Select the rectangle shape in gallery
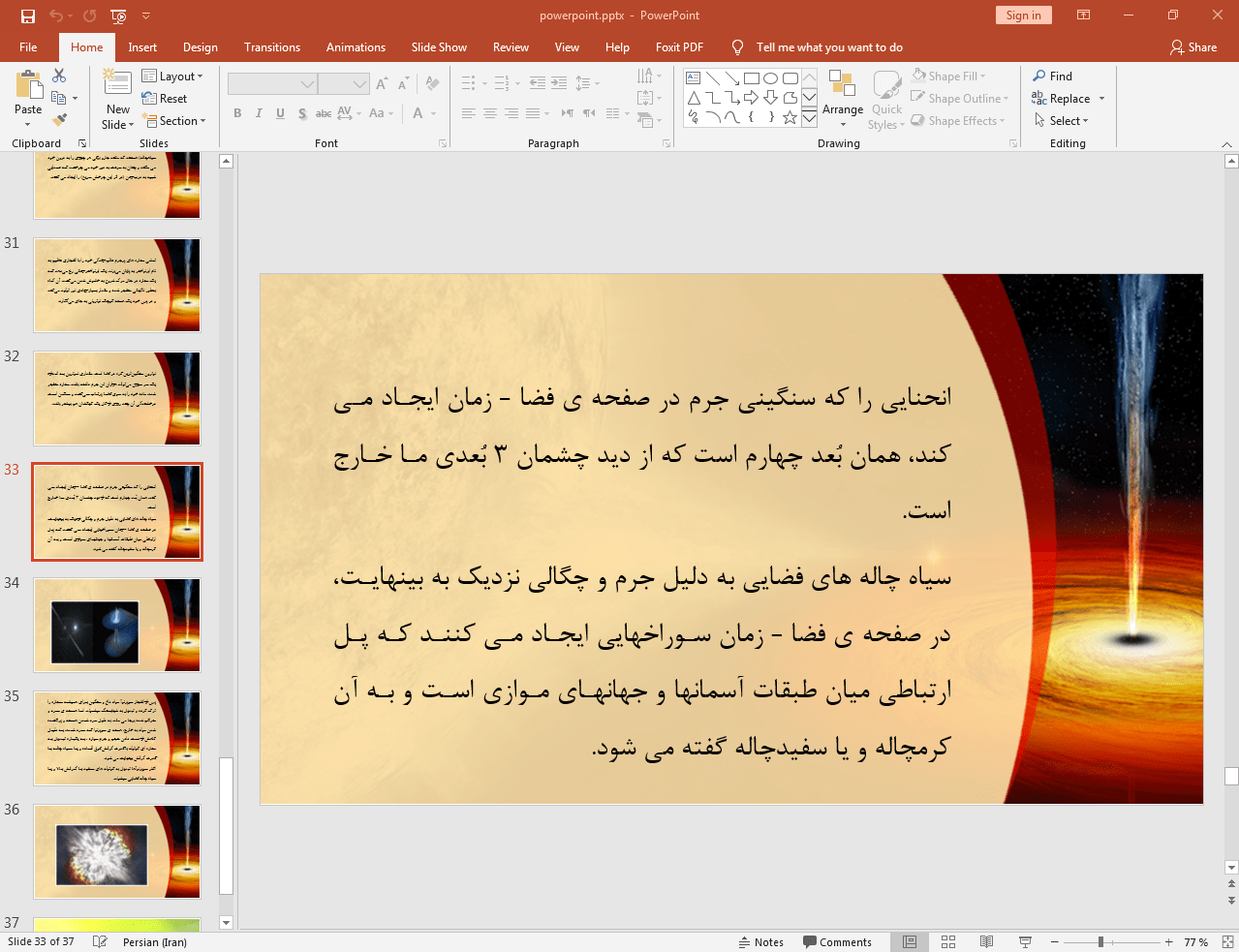Screen dimensions: 1239x952 (x=752, y=78)
